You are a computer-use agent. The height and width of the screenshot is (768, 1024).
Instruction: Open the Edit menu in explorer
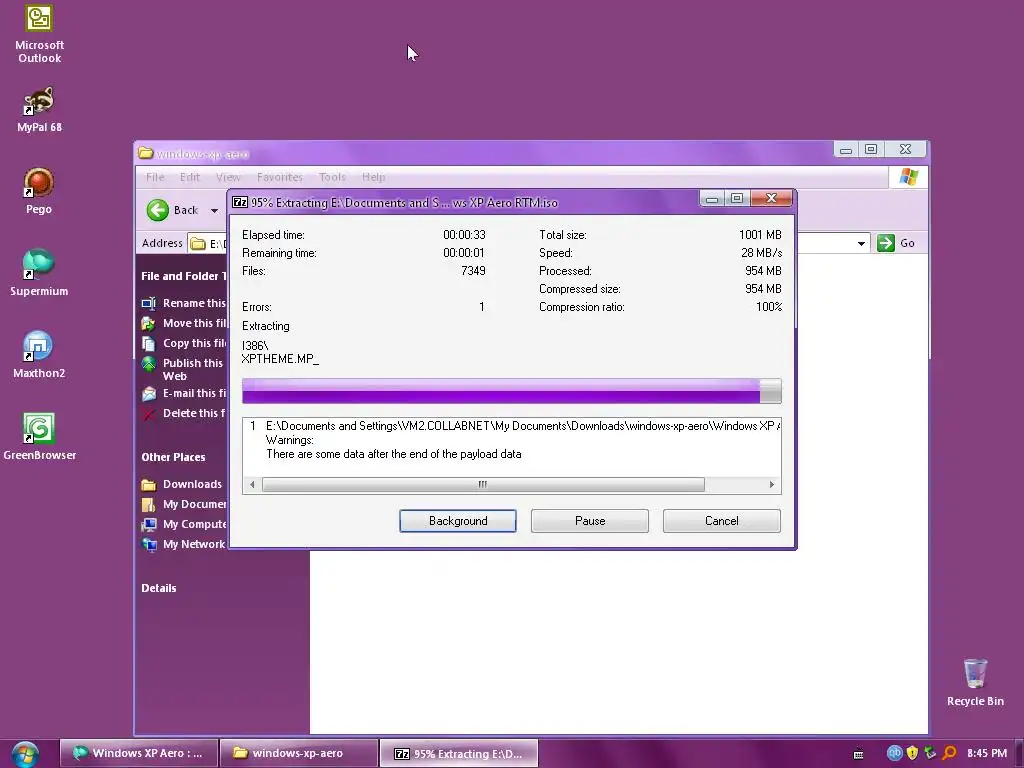point(189,177)
